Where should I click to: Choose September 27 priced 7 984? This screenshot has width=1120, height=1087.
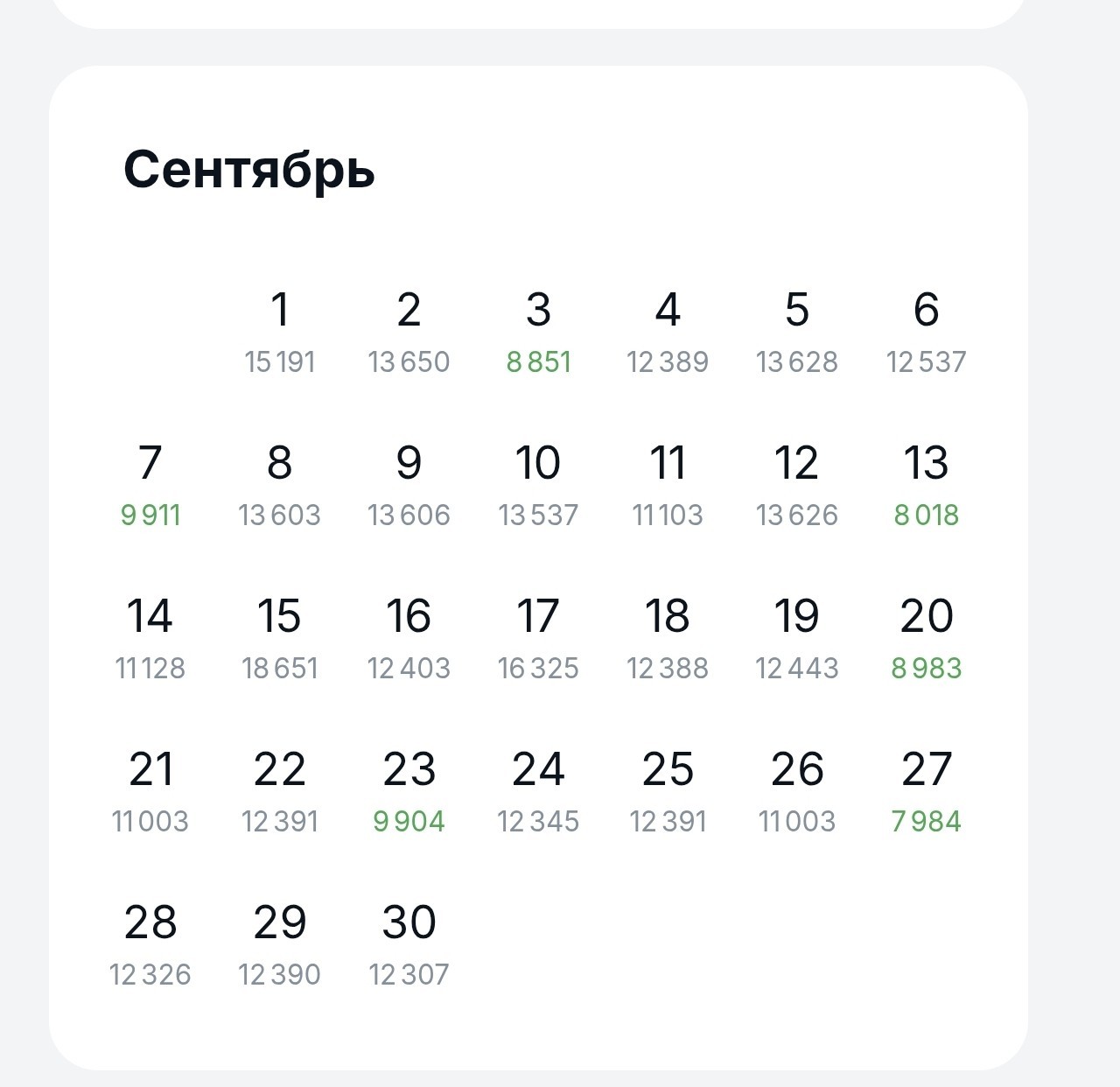pos(926,792)
